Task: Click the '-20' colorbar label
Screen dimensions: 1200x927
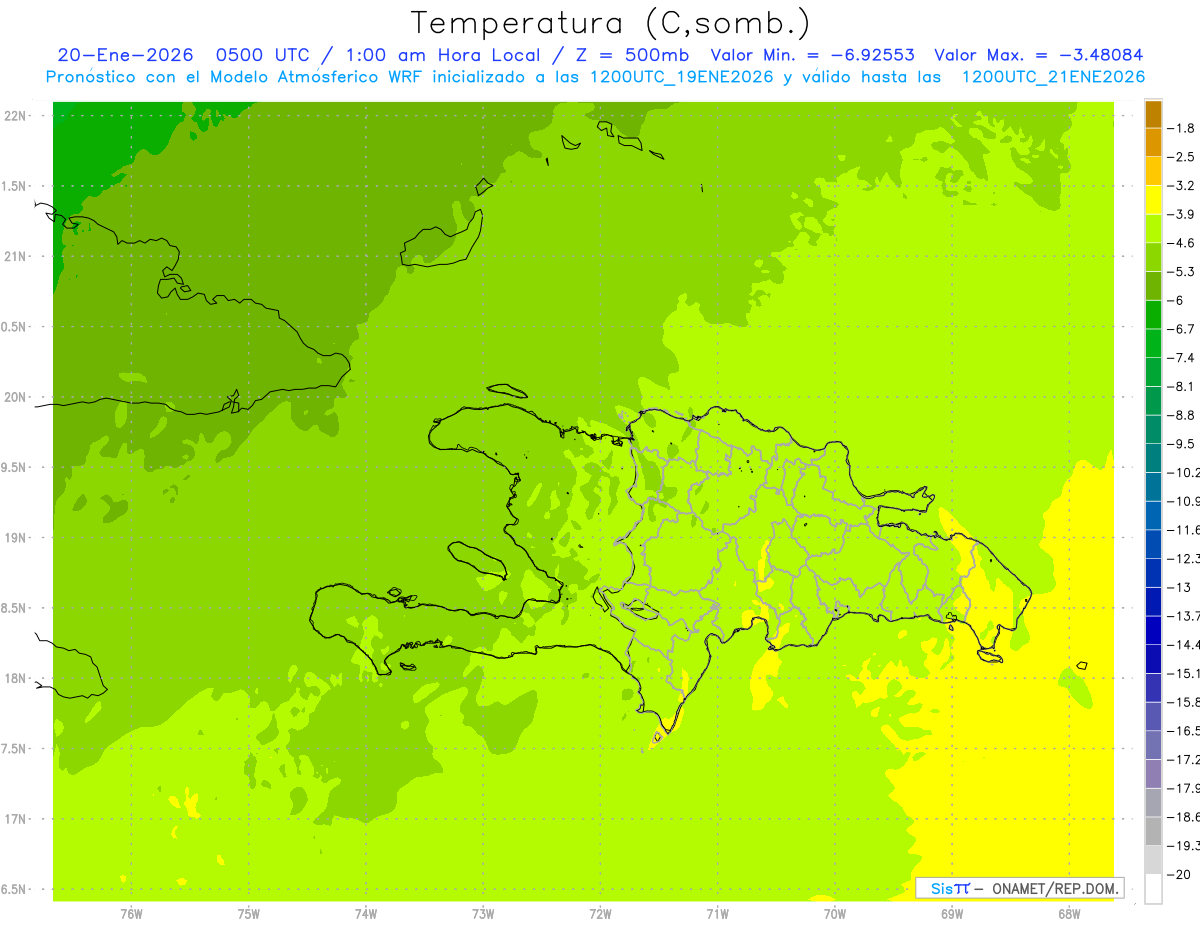Action: (x=1179, y=874)
